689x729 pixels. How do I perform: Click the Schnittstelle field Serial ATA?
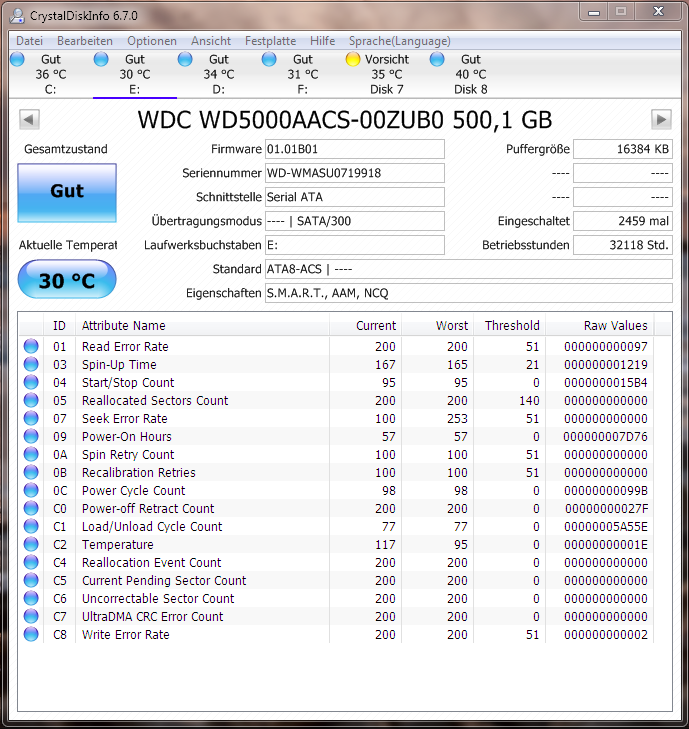(x=355, y=197)
